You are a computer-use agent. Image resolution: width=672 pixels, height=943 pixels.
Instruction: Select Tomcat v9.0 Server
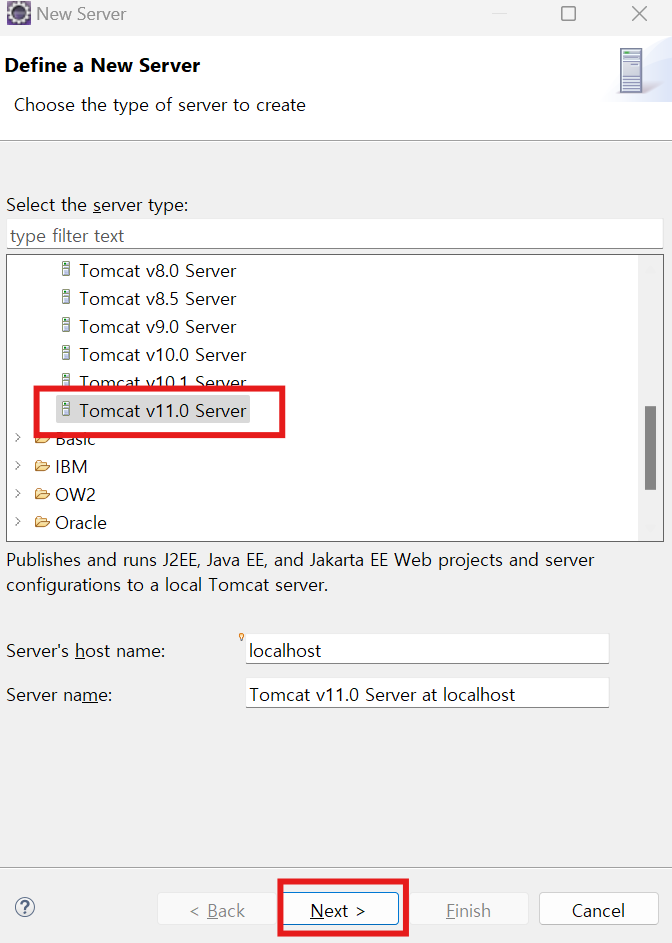157,327
